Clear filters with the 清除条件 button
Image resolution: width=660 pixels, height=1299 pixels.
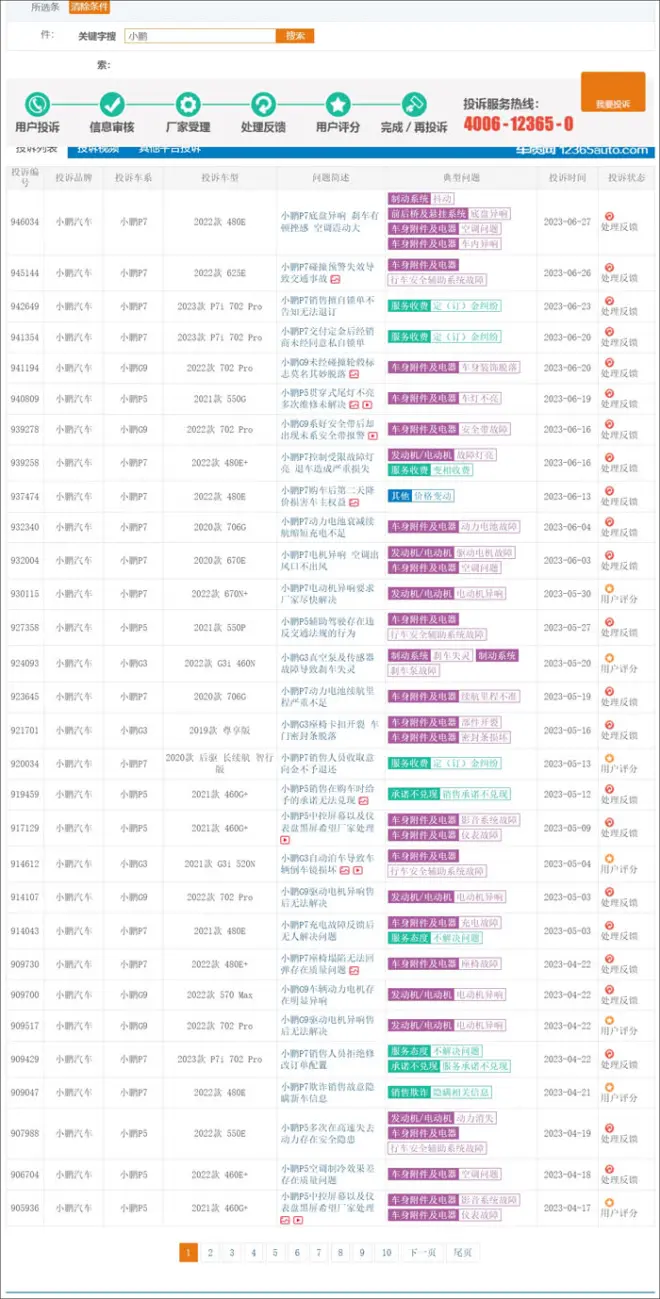coord(90,7)
